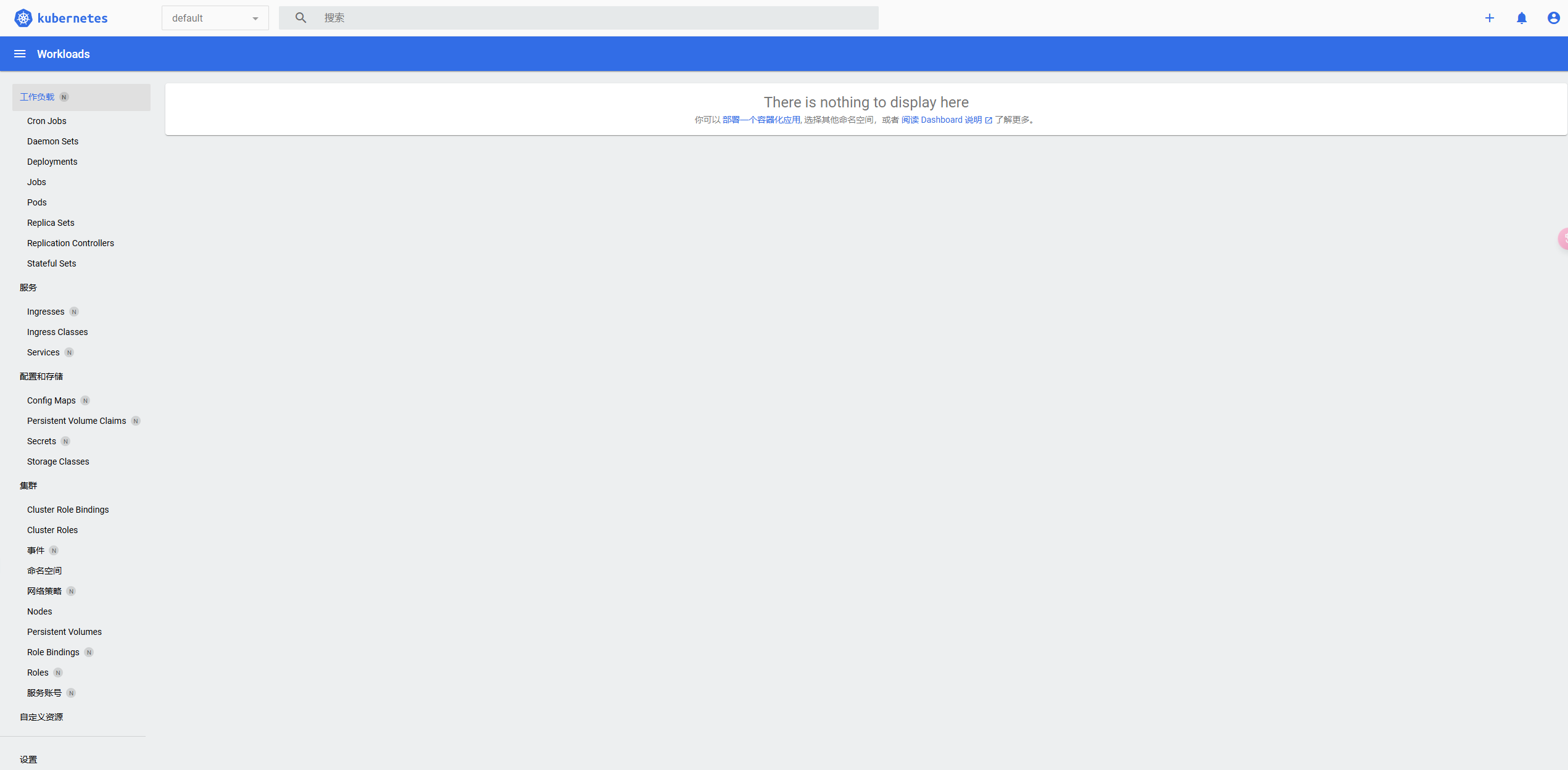Click the 部署一个容器化应用 link
This screenshot has height=770, width=1568.
pyautogui.click(x=761, y=120)
